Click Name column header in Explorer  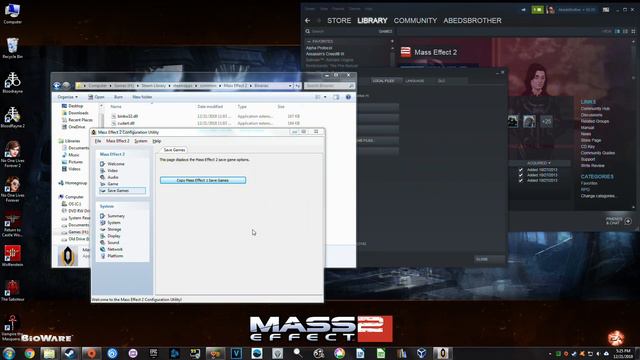116,107
